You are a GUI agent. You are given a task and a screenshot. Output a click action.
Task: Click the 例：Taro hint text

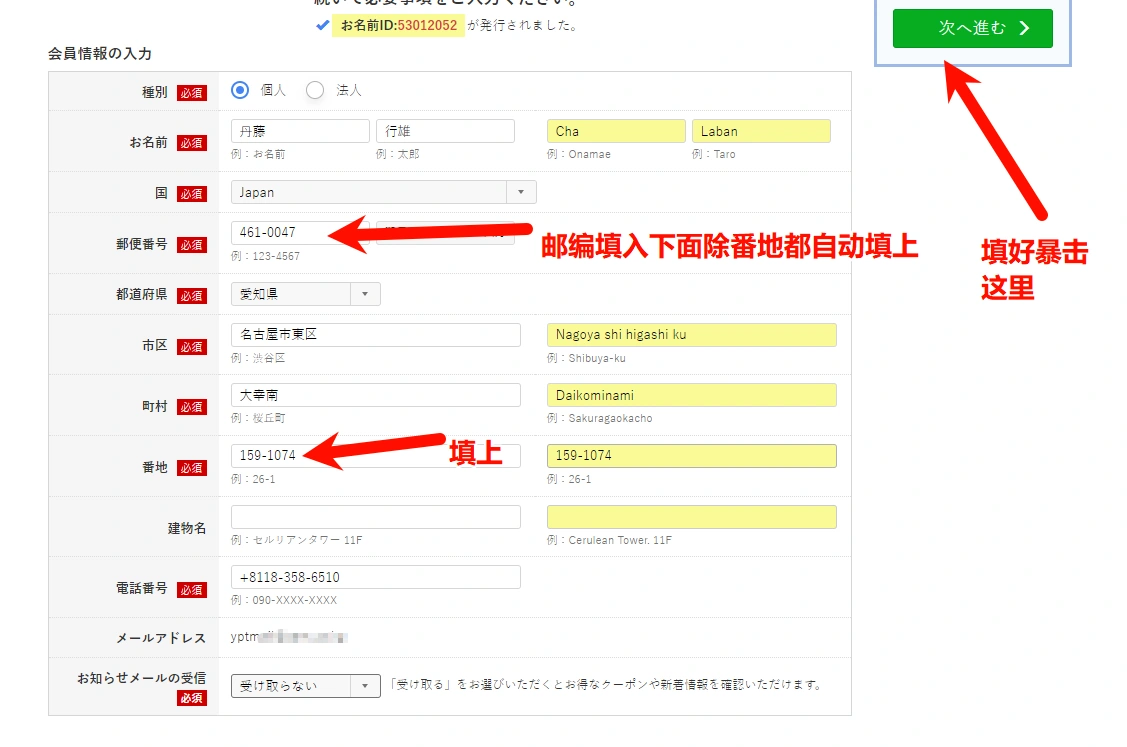(x=714, y=154)
